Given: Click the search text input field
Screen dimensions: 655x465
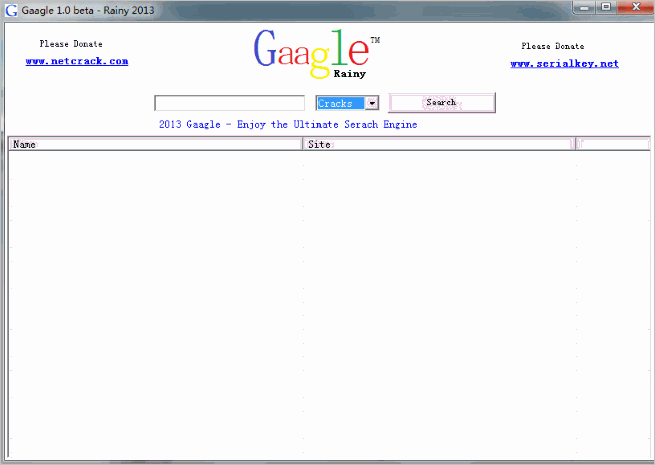Looking at the screenshot, I should (x=229, y=103).
